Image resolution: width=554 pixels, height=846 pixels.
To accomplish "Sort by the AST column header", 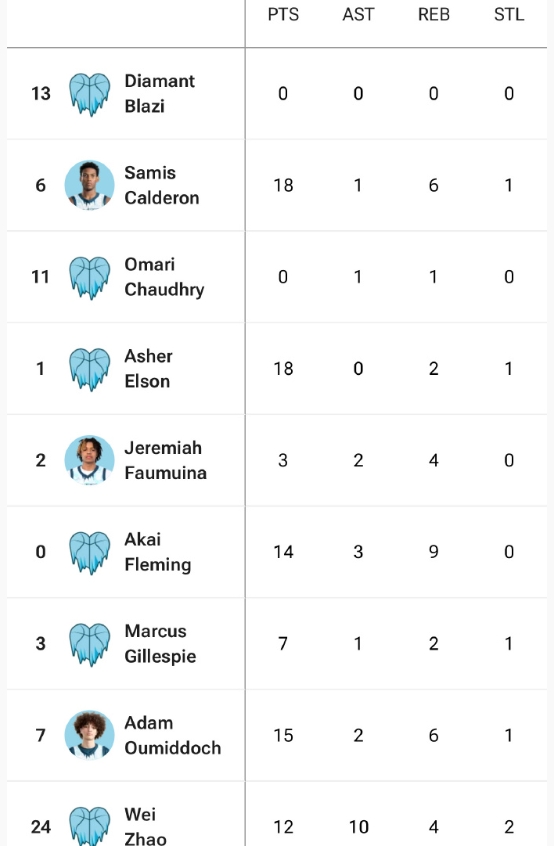I will pos(358,15).
